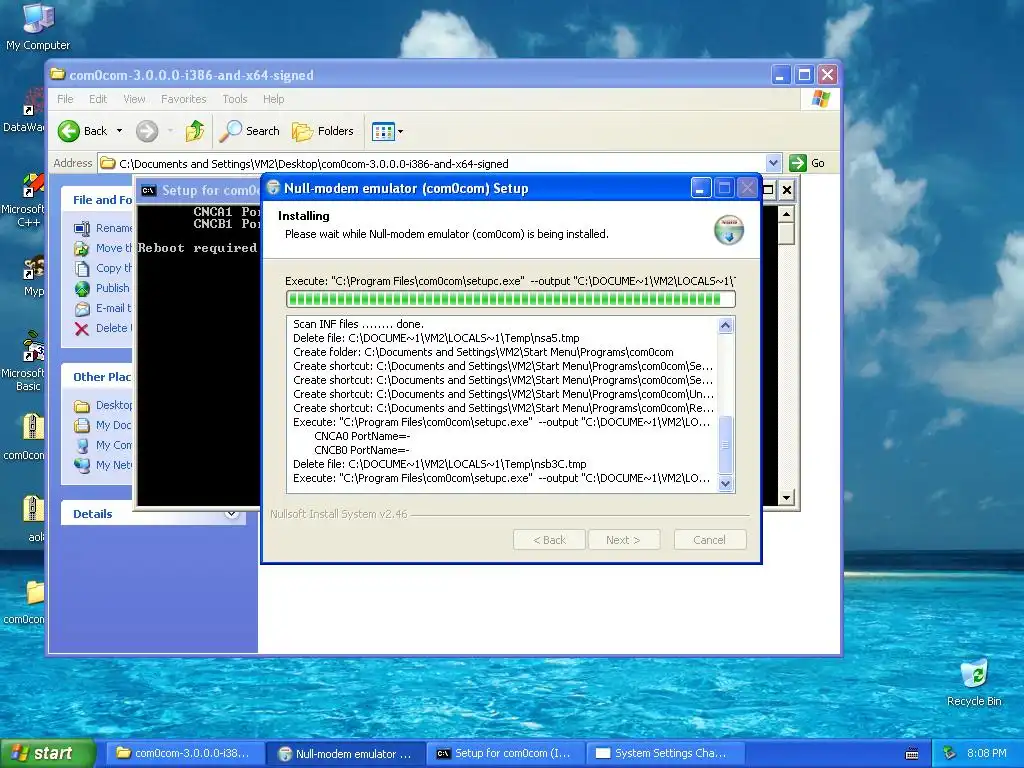The height and width of the screenshot is (768, 1024).
Task: Click the Start button
Action: (x=47, y=753)
